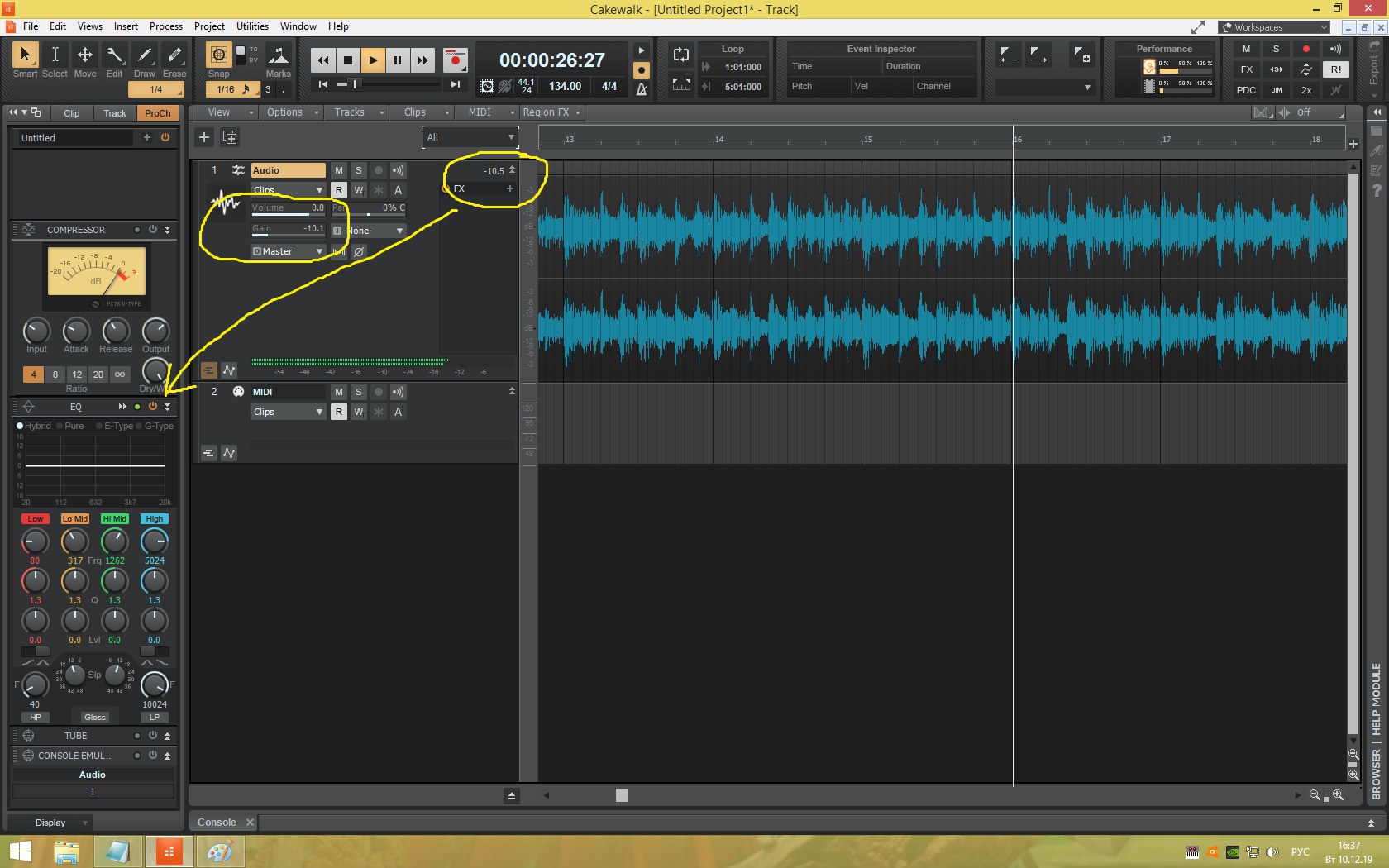Image resolution: width=1389 pixels, height=868 pixels.
Task: Activate the Move tool
Action: point(85,55)
